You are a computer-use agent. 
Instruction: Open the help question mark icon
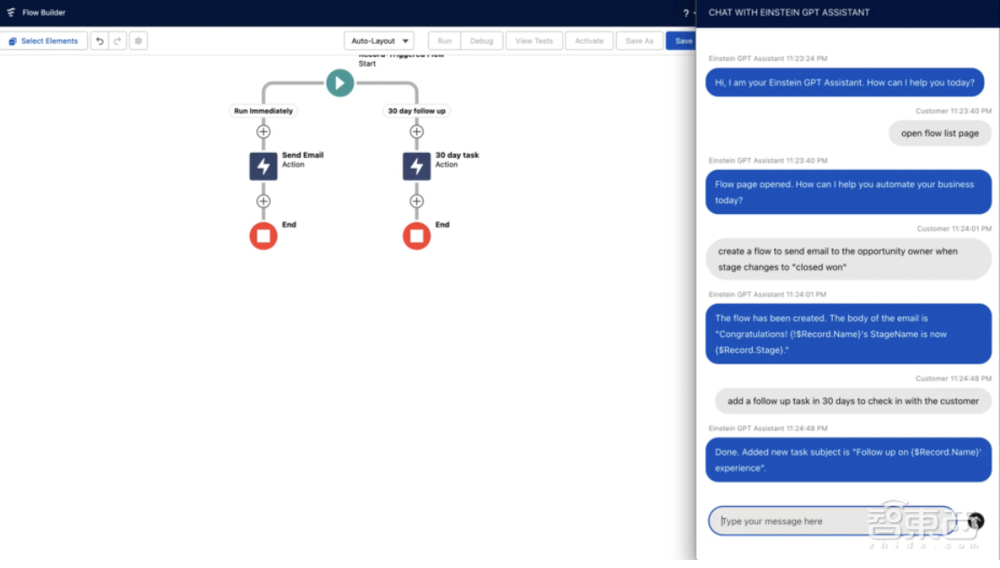[686, 13]
